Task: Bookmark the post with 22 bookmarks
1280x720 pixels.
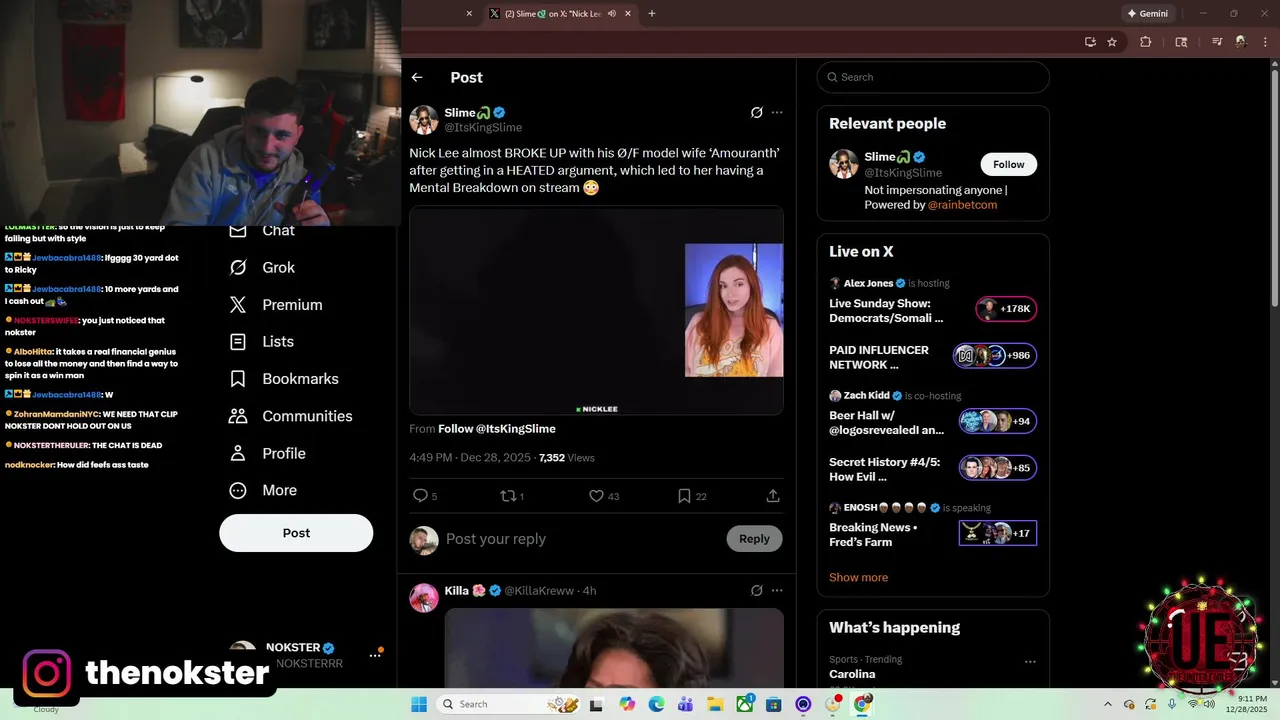Action: [692, 496]
